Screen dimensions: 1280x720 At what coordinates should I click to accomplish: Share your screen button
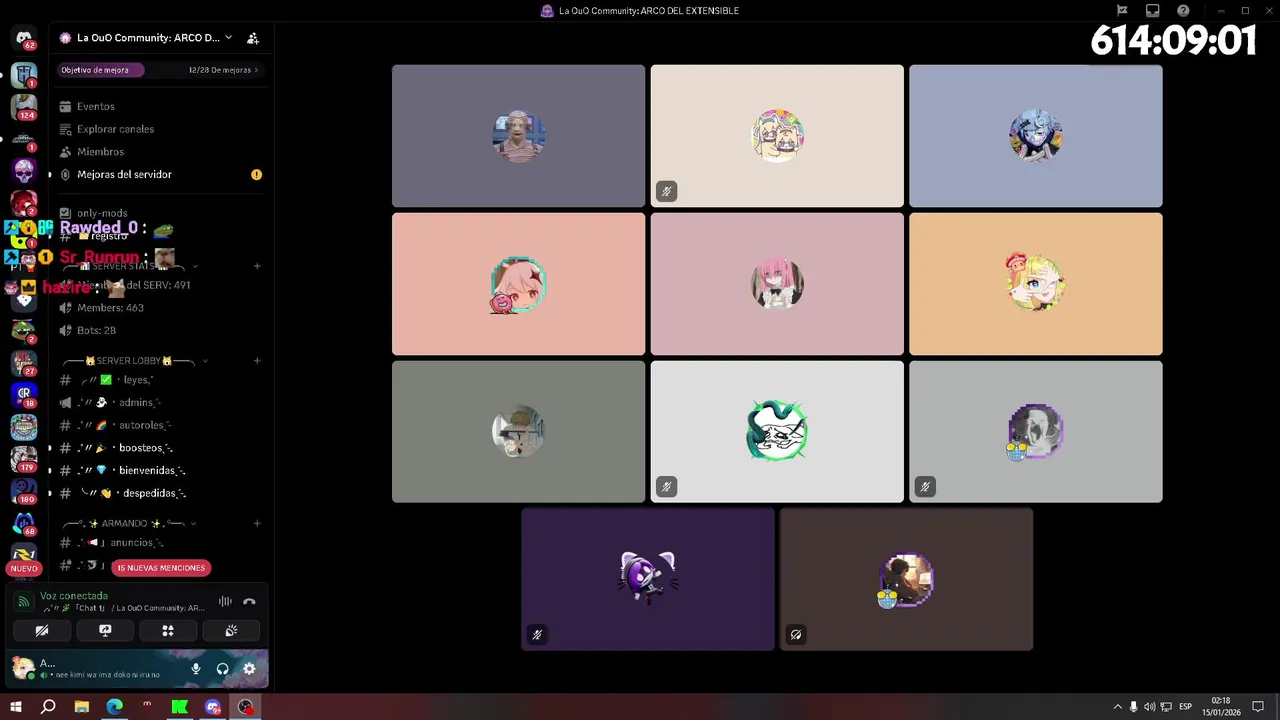tap(105, 631)
